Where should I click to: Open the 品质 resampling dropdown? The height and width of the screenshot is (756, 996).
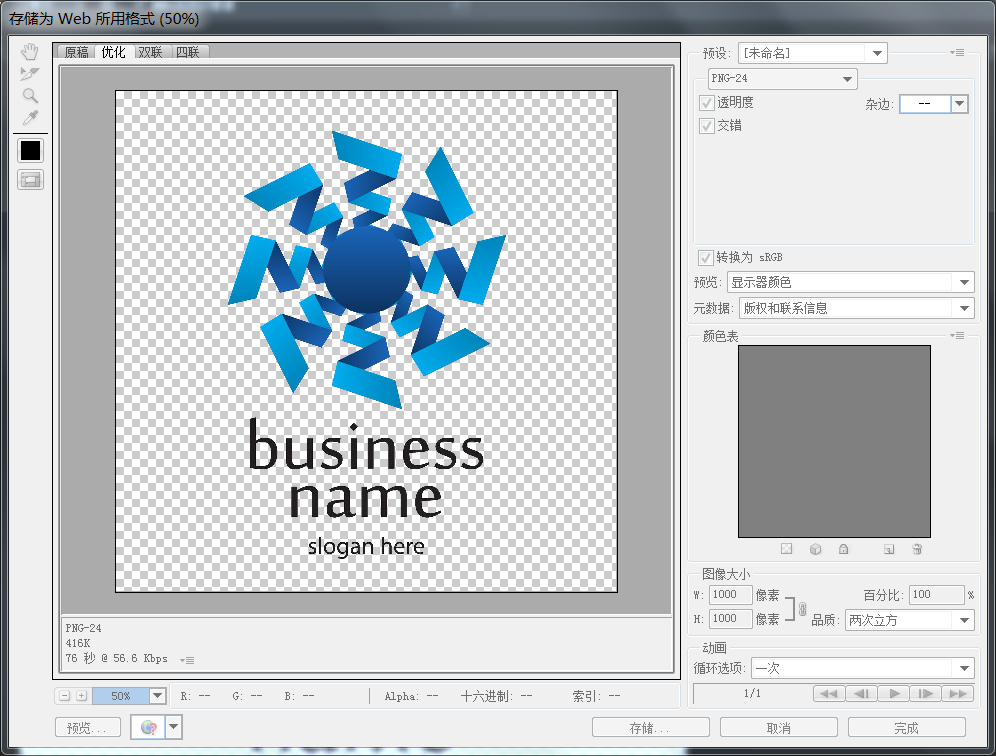[x=908, y=621]
